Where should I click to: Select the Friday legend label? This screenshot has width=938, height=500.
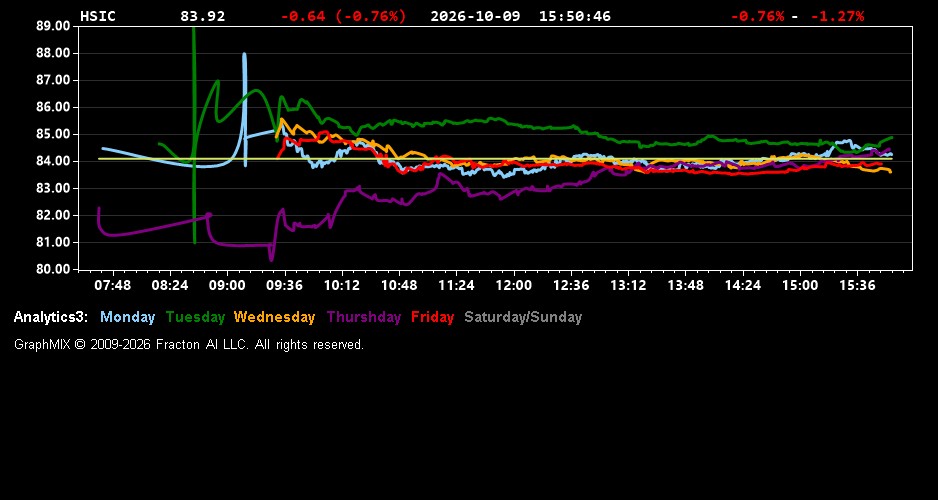(433, 317)
